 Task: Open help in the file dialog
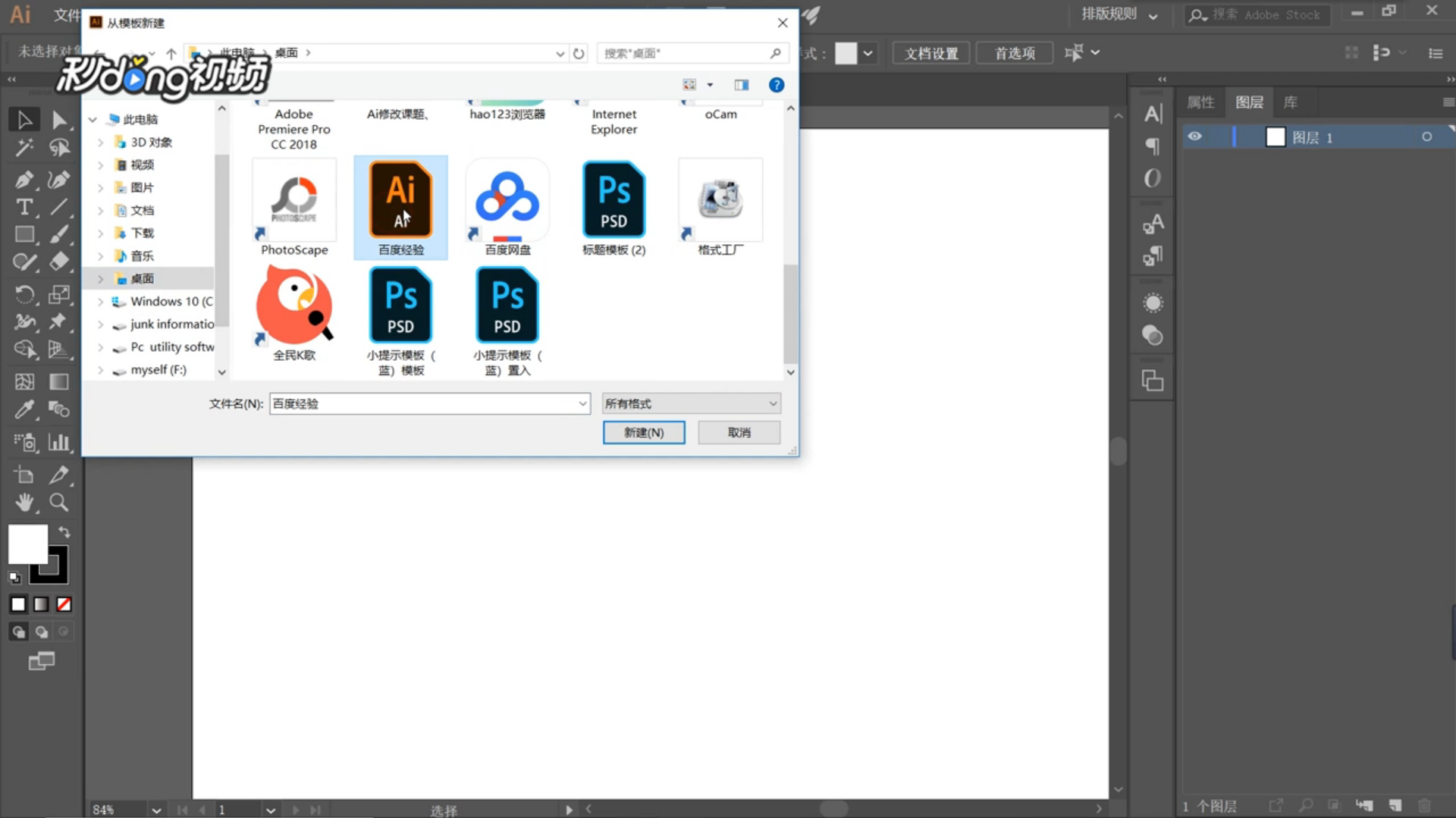(x=776, y=85)
